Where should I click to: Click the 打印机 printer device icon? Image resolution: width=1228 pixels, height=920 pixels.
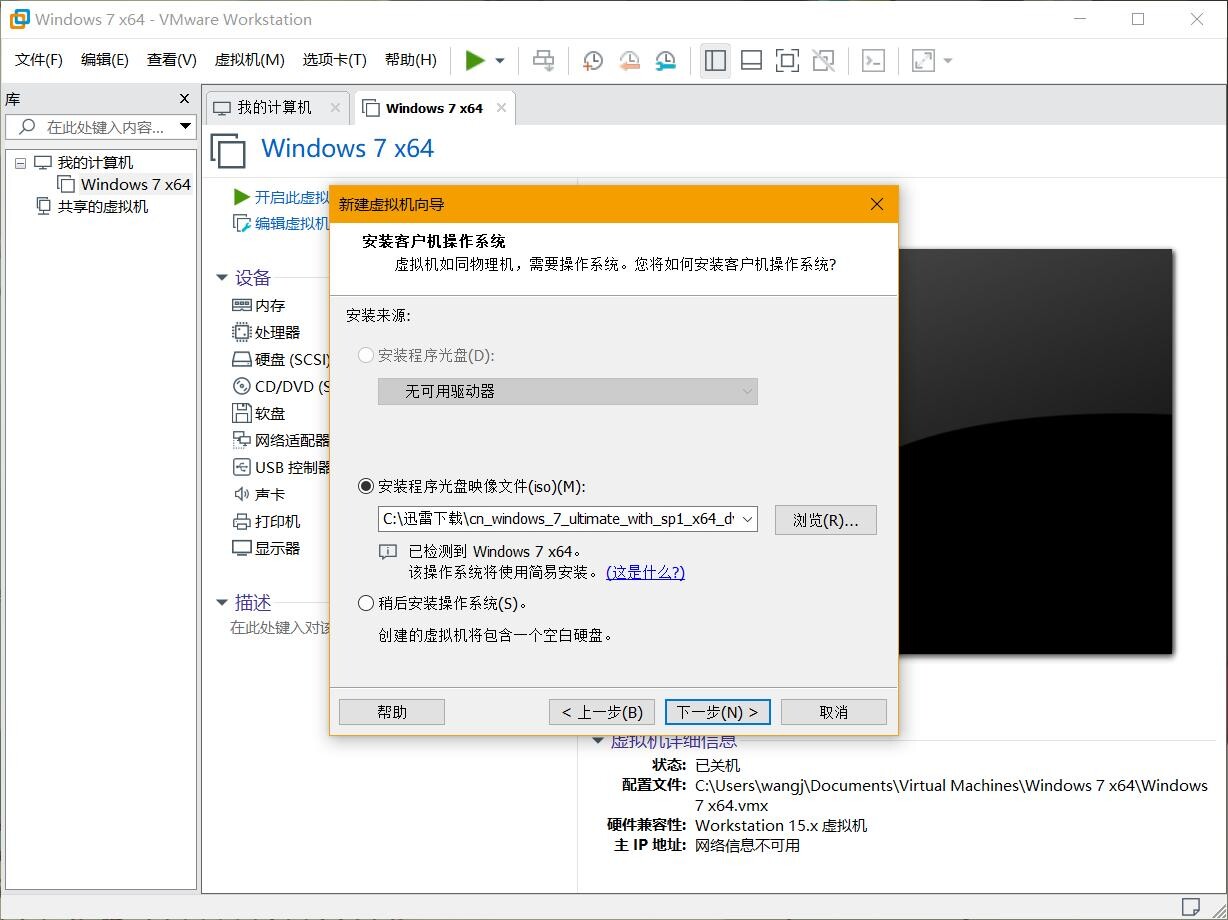click(x=242, y=521)
